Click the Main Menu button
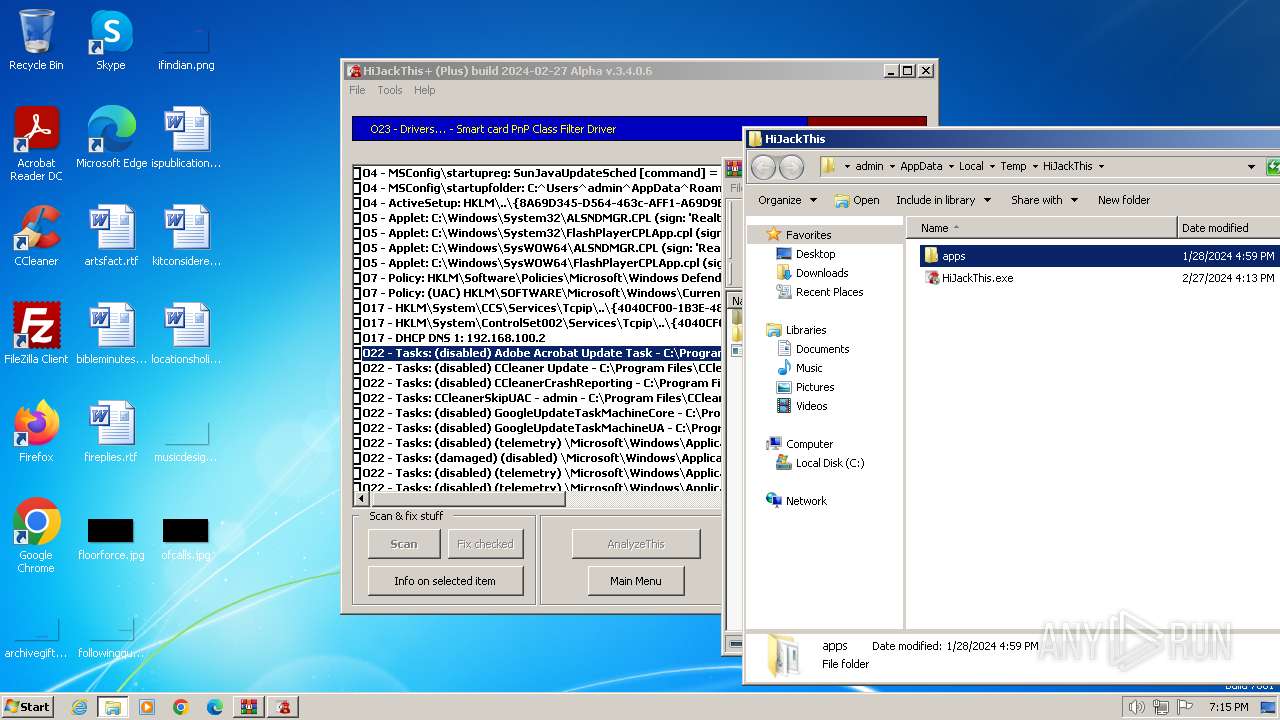Viewport: 1280px width, 720px height. (x=636, y=581)
